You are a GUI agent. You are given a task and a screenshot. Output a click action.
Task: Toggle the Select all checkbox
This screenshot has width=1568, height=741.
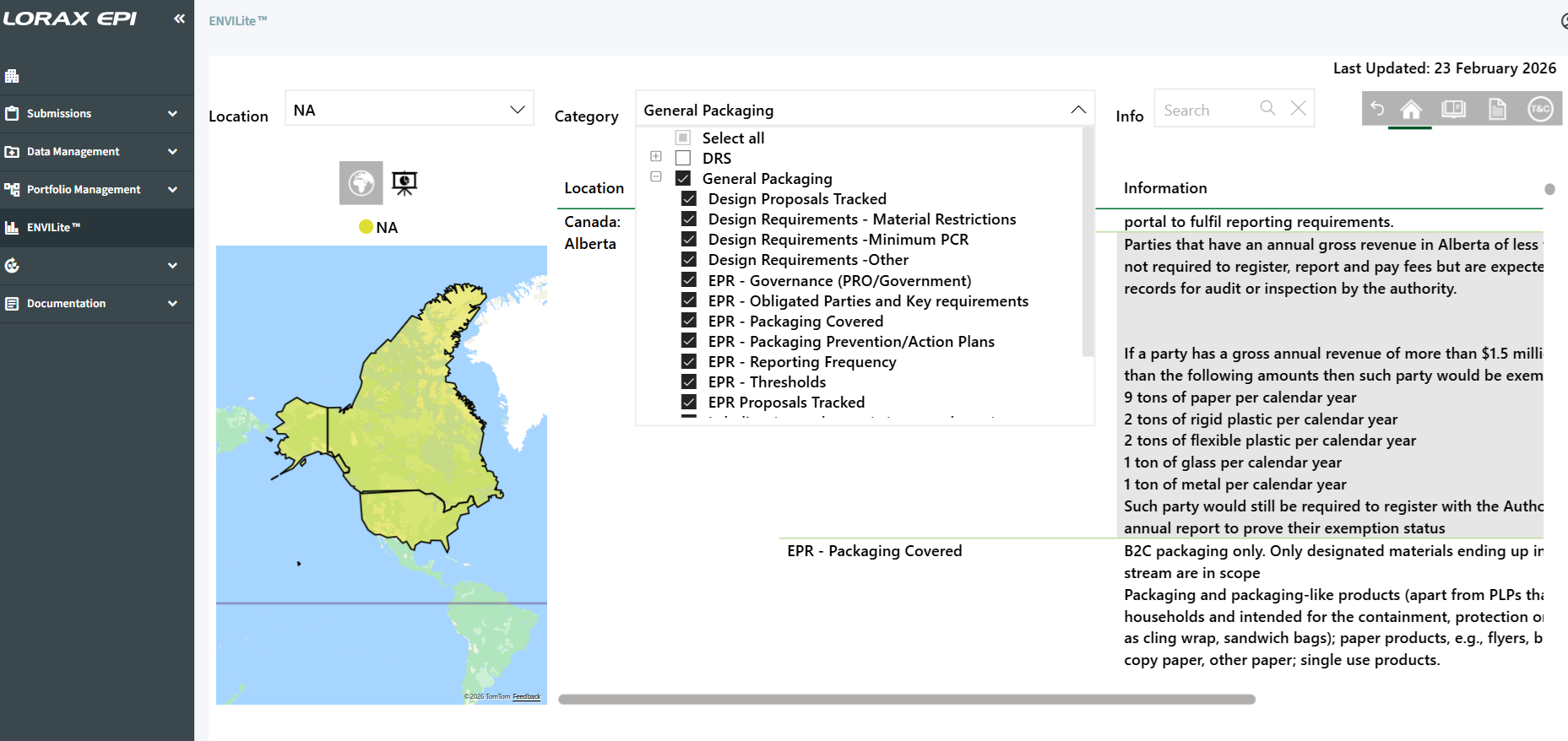click(x=683, y=138)
